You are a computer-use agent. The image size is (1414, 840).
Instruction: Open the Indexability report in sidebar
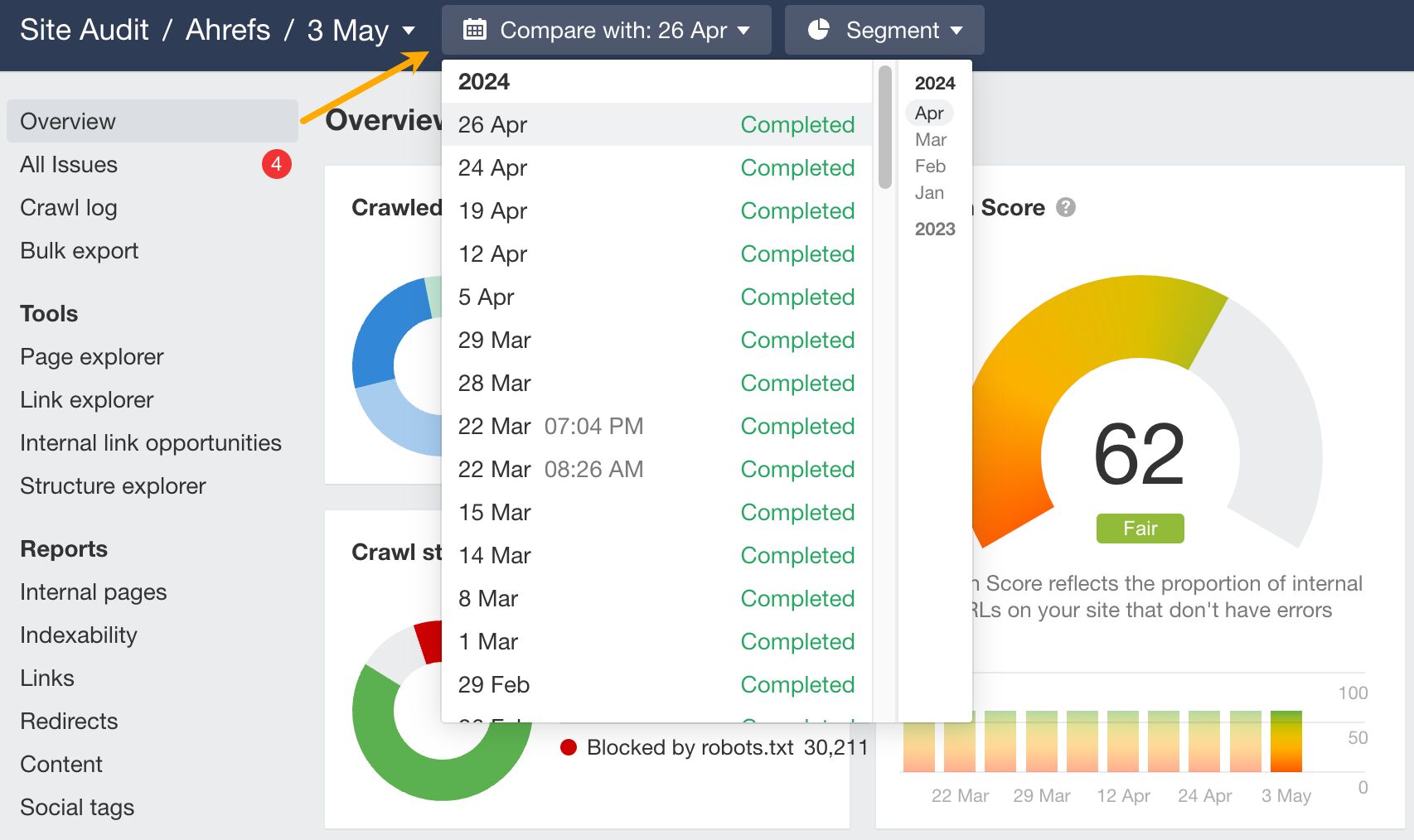click(79, 635)
